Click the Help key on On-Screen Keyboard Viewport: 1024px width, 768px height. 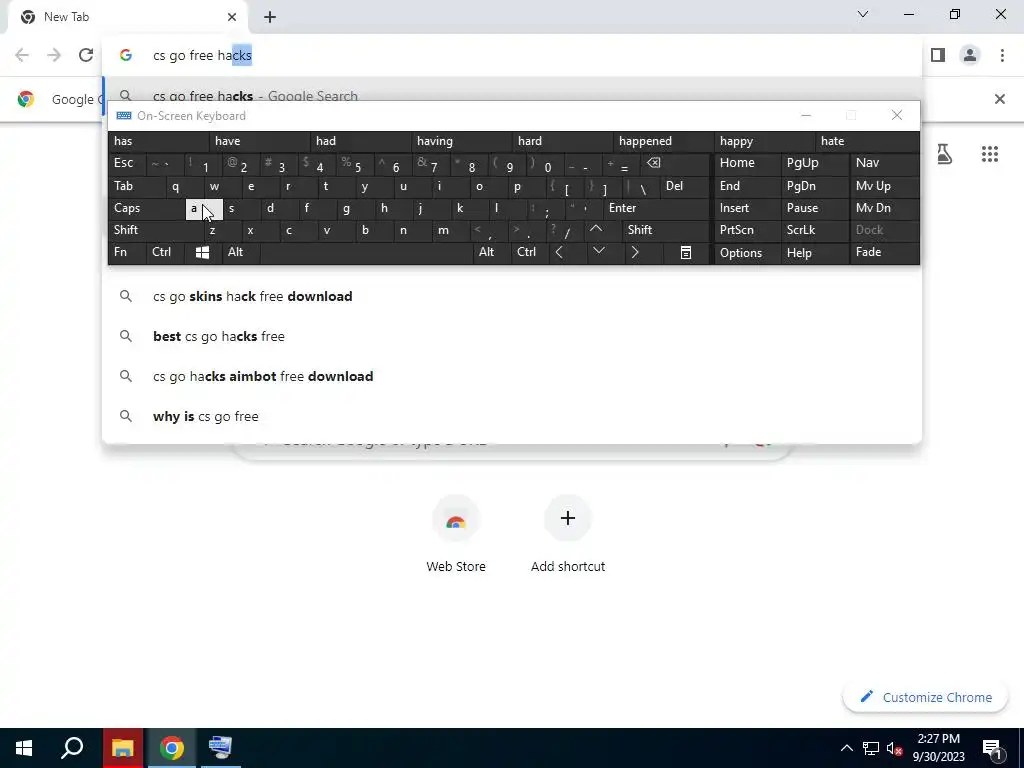click(814, 253)
